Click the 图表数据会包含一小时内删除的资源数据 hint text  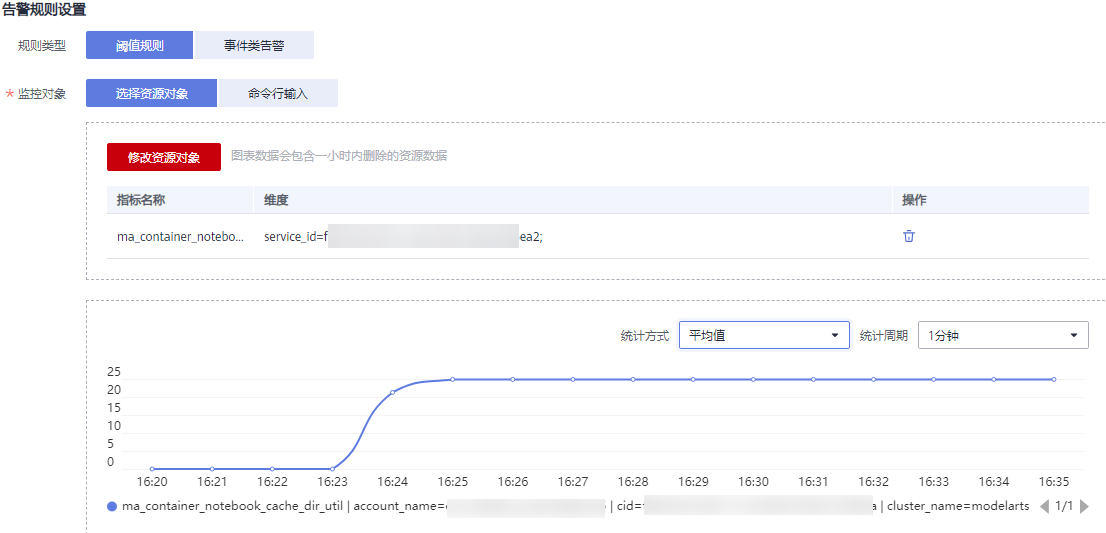(339, 156)
